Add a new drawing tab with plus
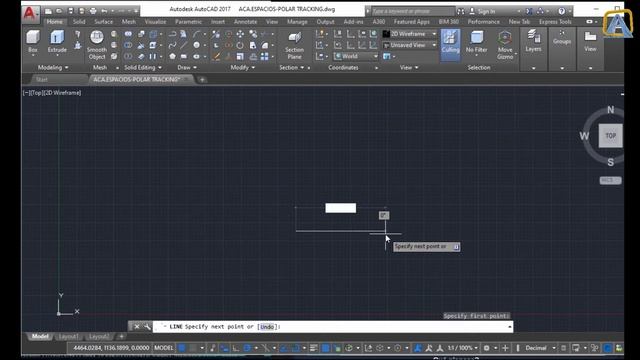The height and width of the screenshot is (360, 640). [202, 80]
